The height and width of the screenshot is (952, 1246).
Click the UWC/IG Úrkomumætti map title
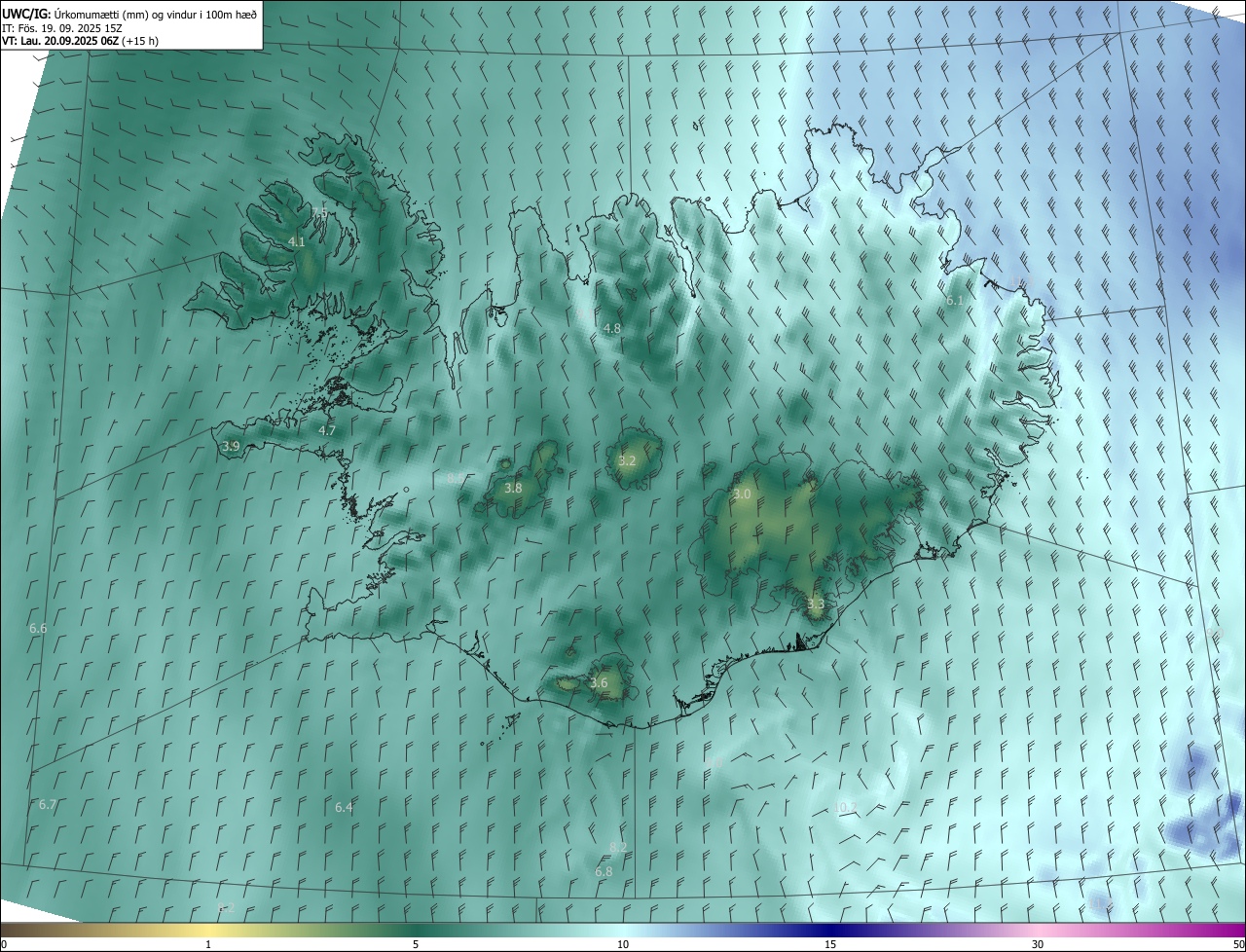[x=129, y=13]
